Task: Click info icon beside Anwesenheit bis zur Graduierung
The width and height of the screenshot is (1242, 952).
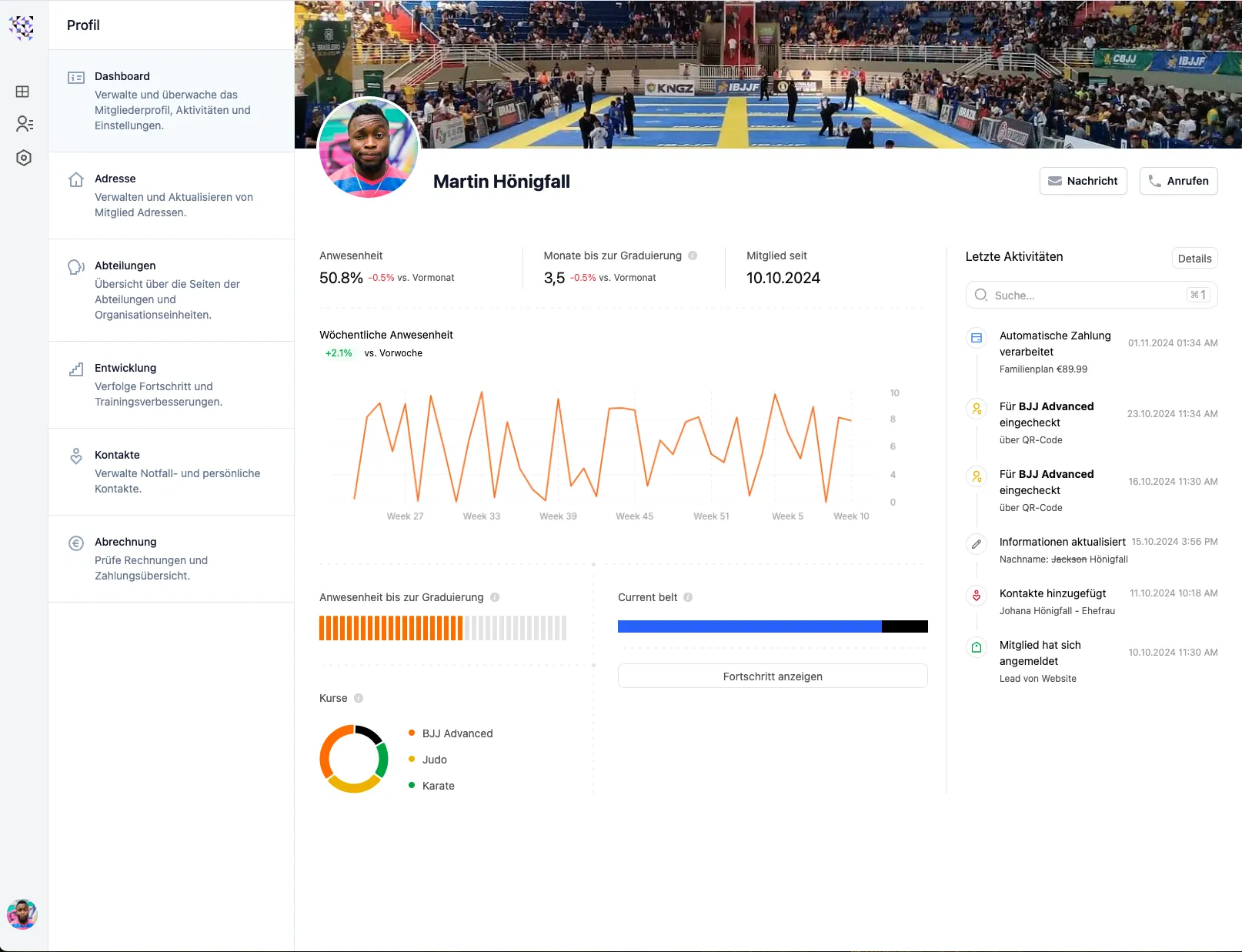Action: tap(495, 597)
